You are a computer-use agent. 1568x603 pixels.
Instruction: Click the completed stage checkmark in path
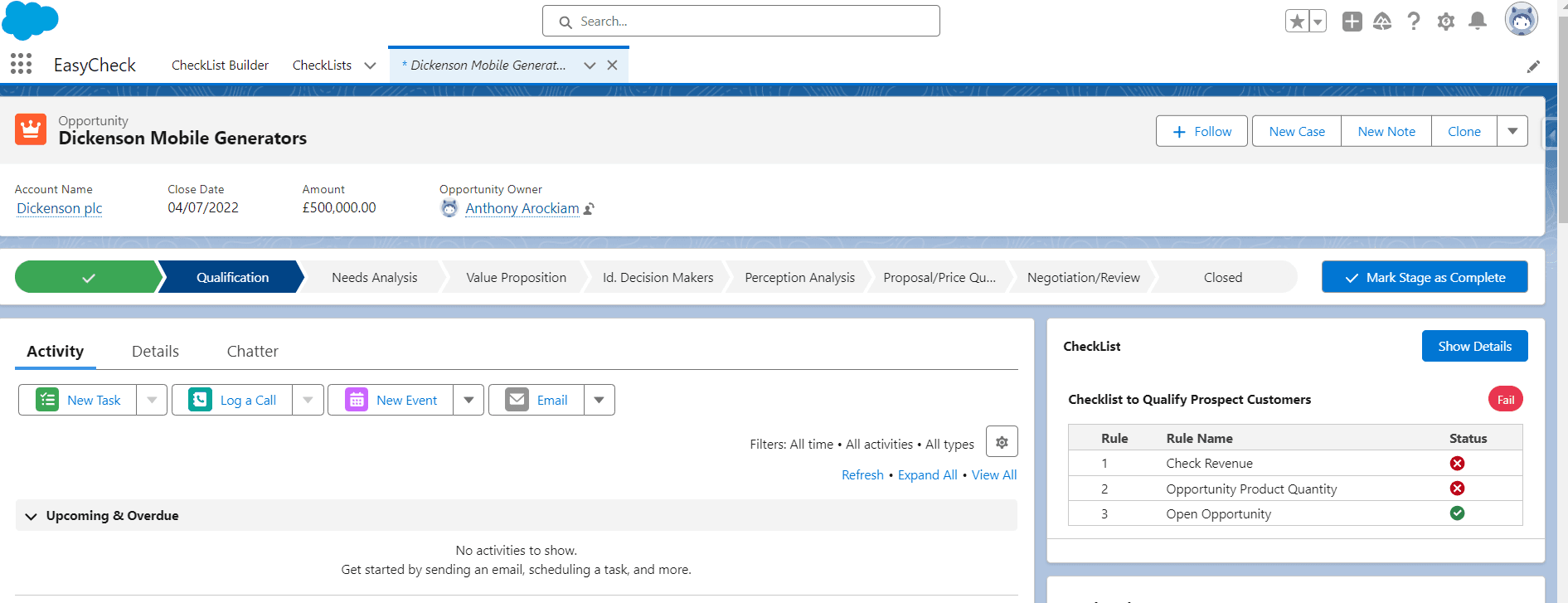(88, 277)
